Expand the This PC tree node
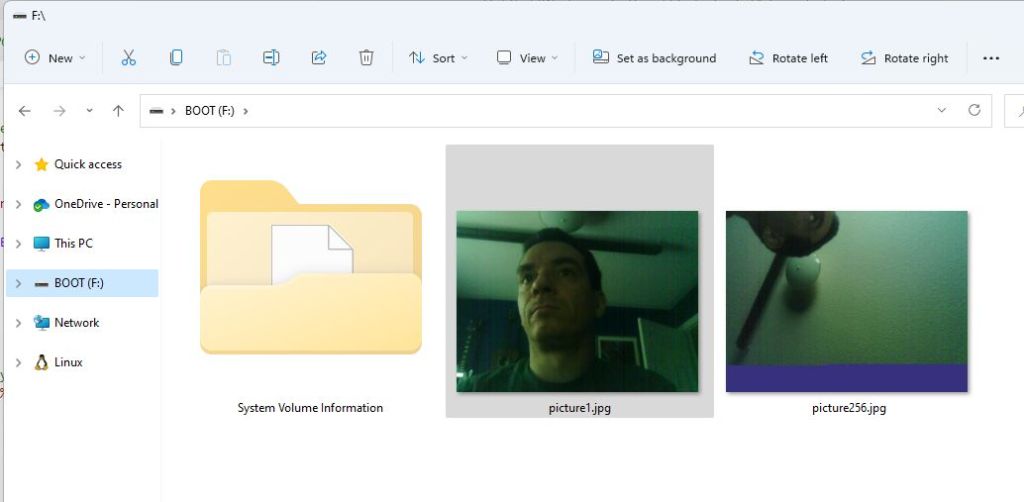Viewport: 1024px width, 502px height. click(x=18, y=243)
